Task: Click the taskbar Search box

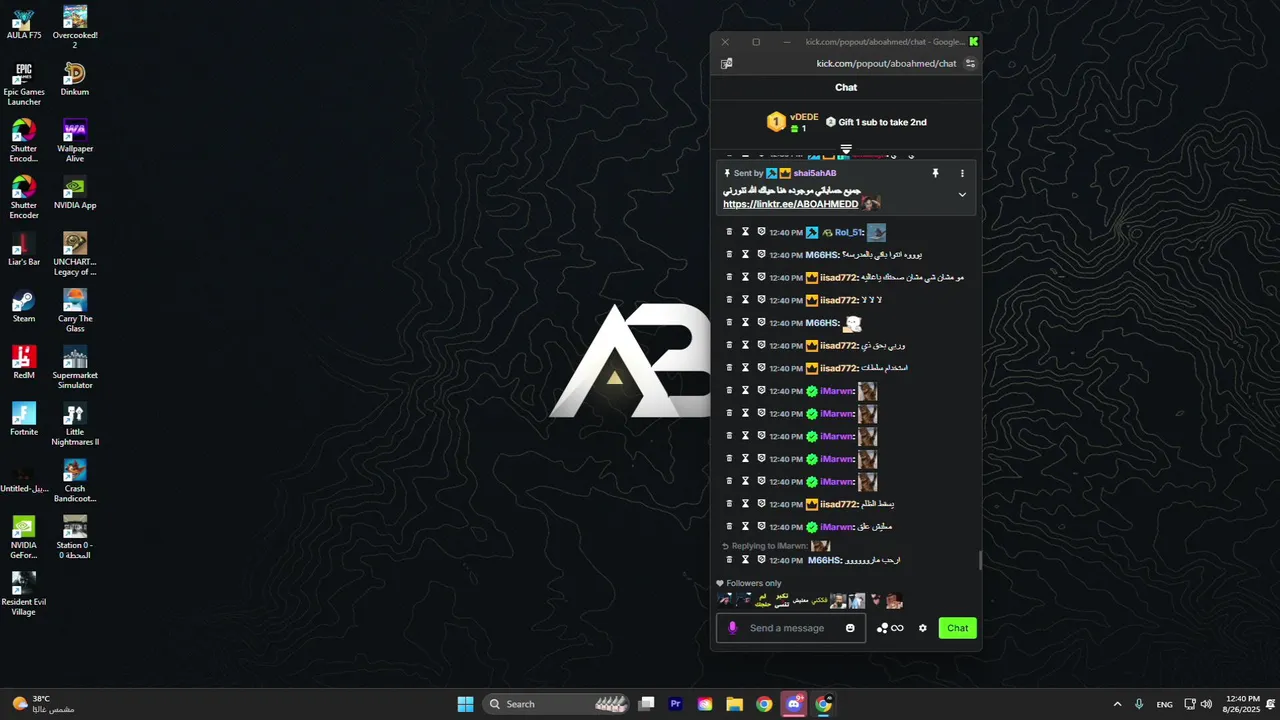Action: (556, 704)
